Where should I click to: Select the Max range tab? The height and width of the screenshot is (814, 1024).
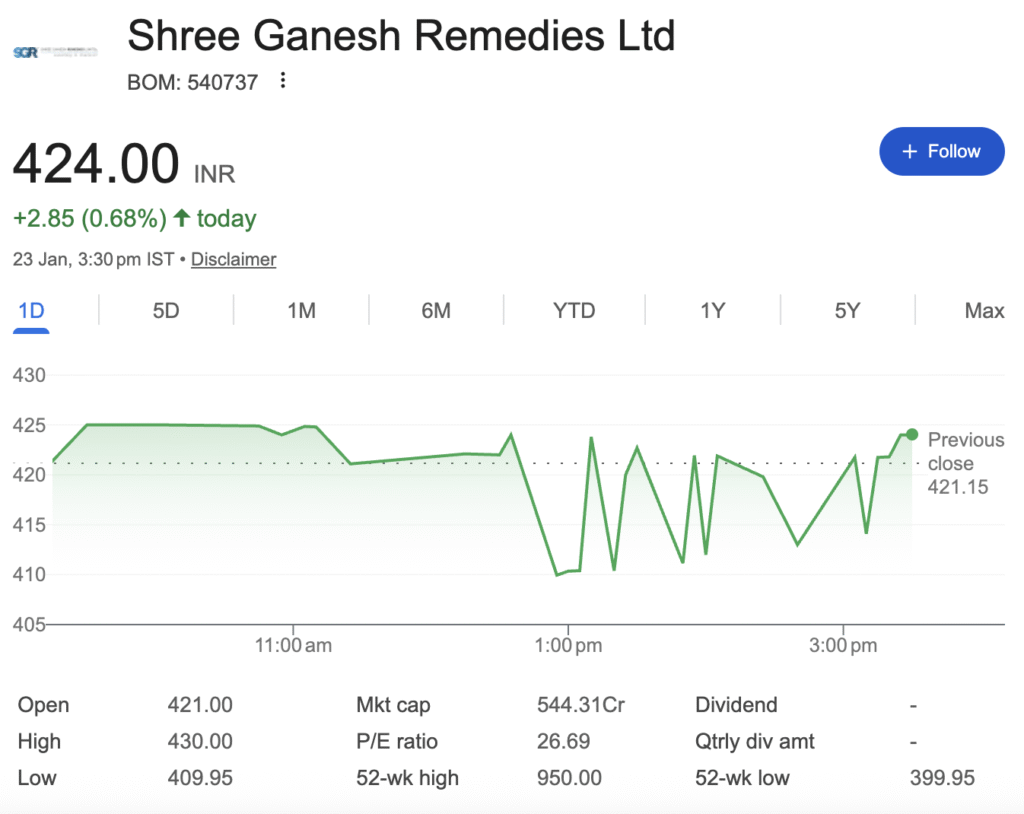pyautogui.click(x=984, y=311)
